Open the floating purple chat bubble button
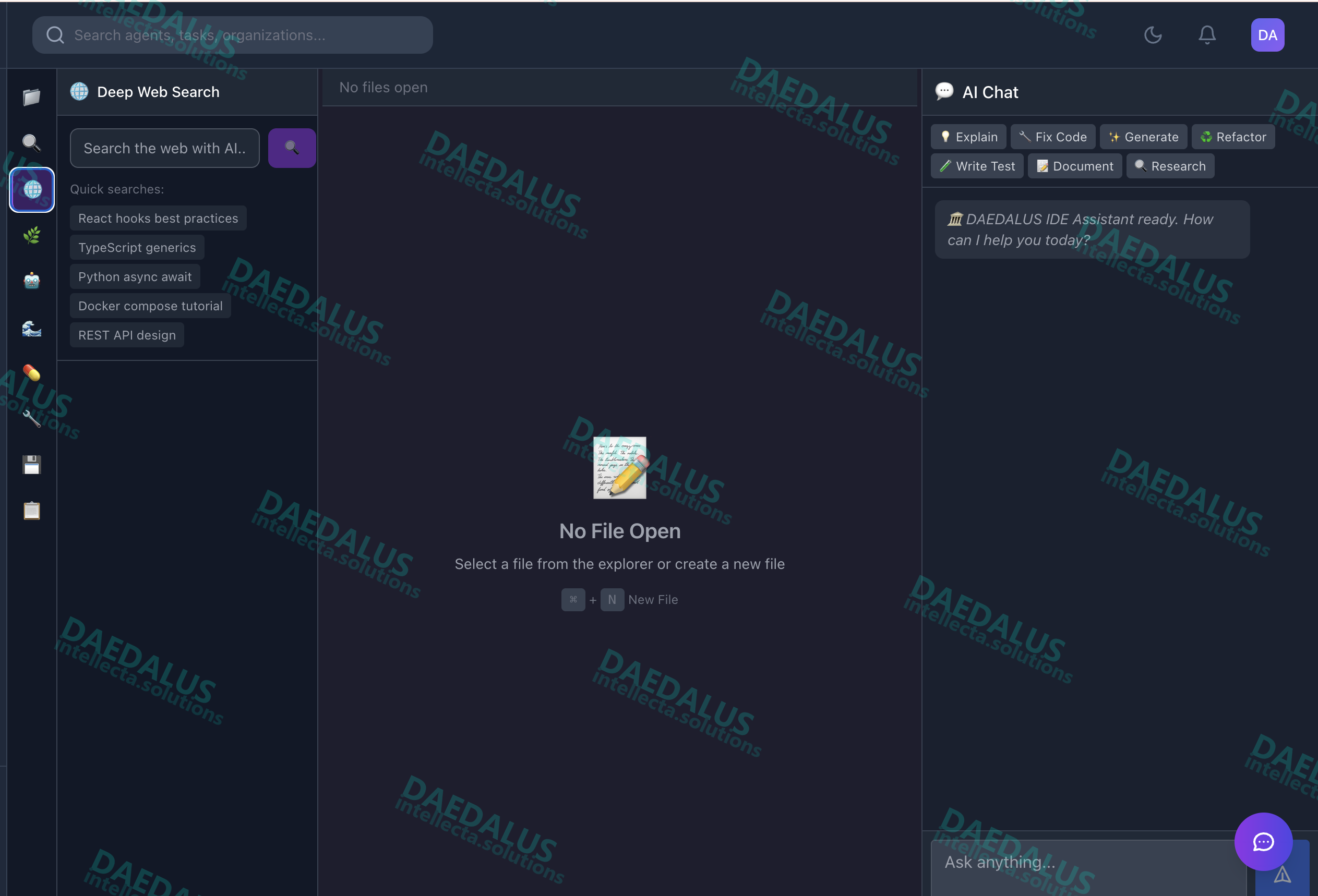Screen dimensions: 1318x896 [1263, 842]
